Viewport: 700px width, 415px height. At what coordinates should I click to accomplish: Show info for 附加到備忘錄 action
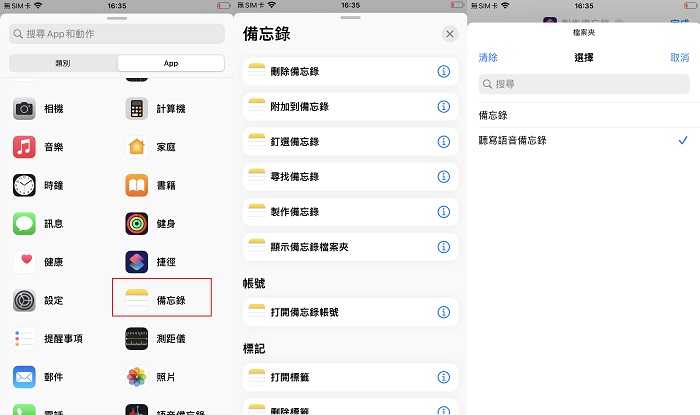[x=443, y=107]
